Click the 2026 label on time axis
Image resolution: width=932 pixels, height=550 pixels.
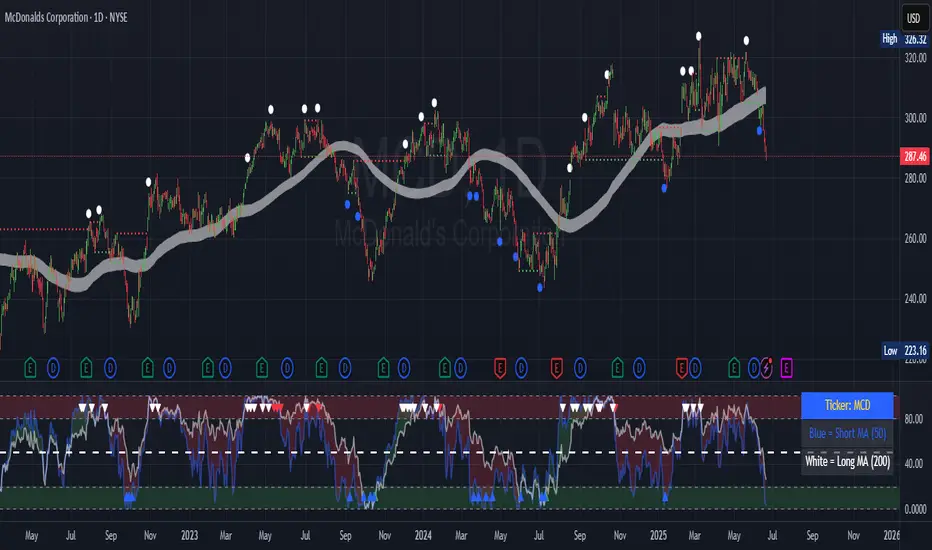pos(892,535)
